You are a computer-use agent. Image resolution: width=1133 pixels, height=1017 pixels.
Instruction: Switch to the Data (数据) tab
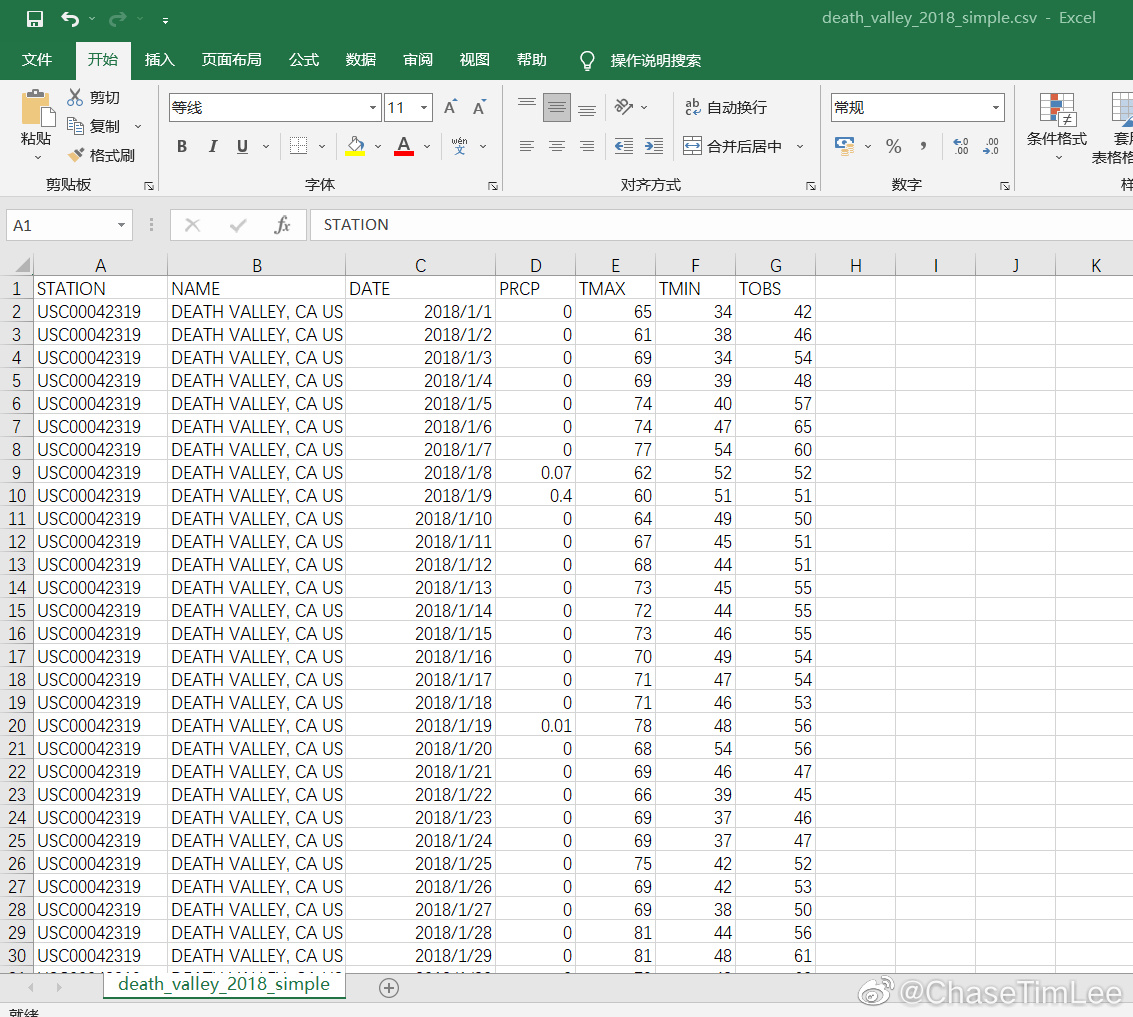coord(361,60)
